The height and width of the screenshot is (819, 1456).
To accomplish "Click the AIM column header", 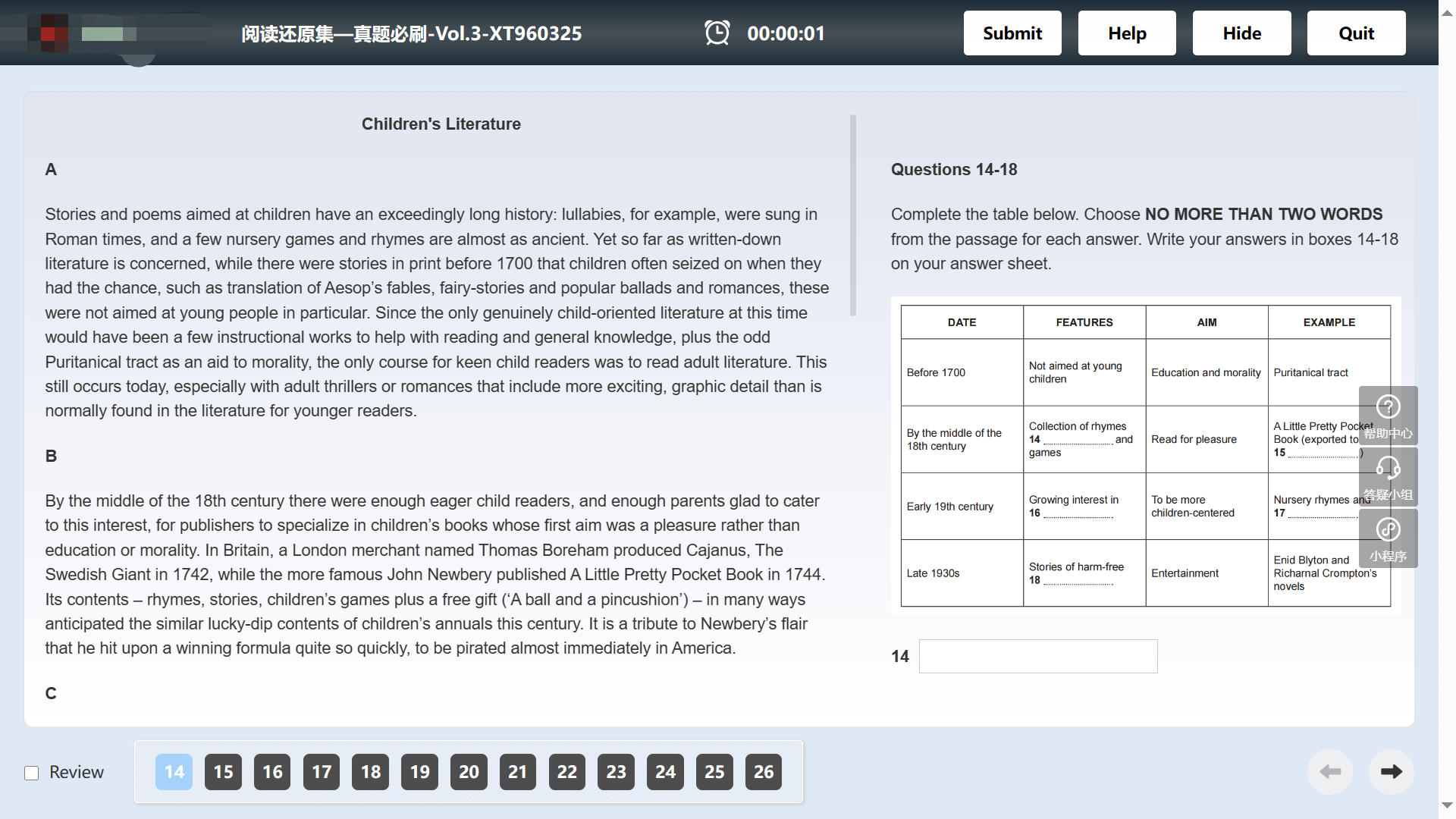I will coord(1207,322).
